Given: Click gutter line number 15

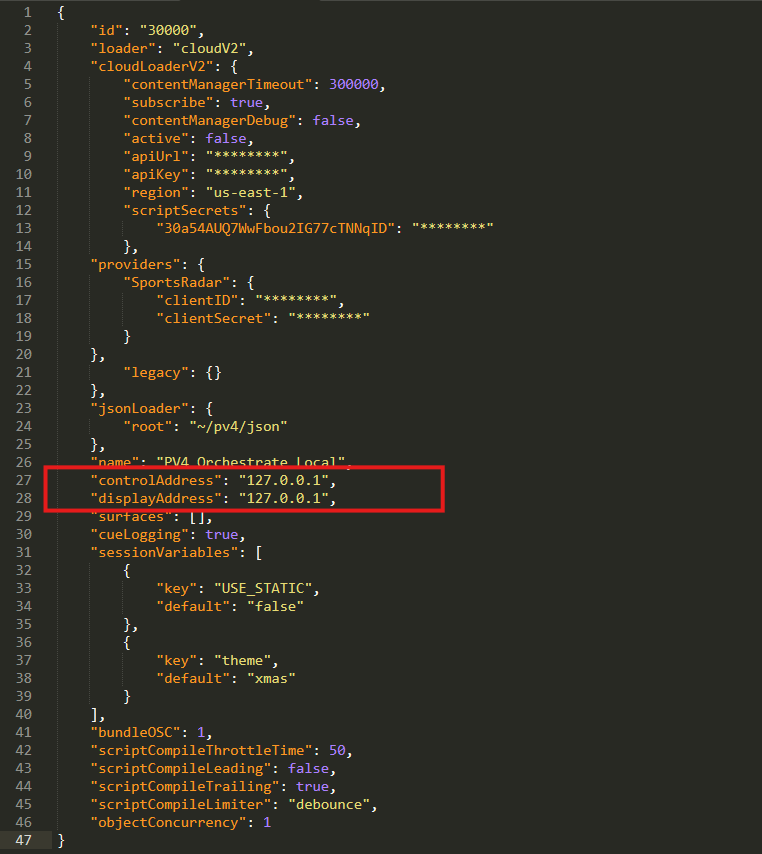Looking at the screenshot, I should (23, 265).
